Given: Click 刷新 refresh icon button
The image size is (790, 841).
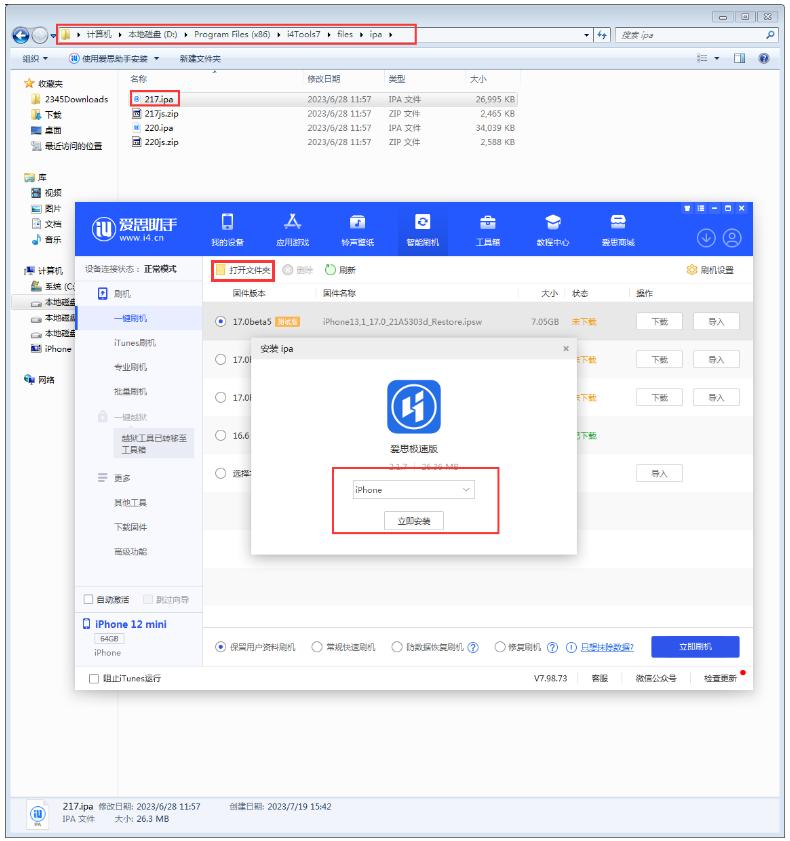Looking at the screenshot, I should (x=340, y=270).
